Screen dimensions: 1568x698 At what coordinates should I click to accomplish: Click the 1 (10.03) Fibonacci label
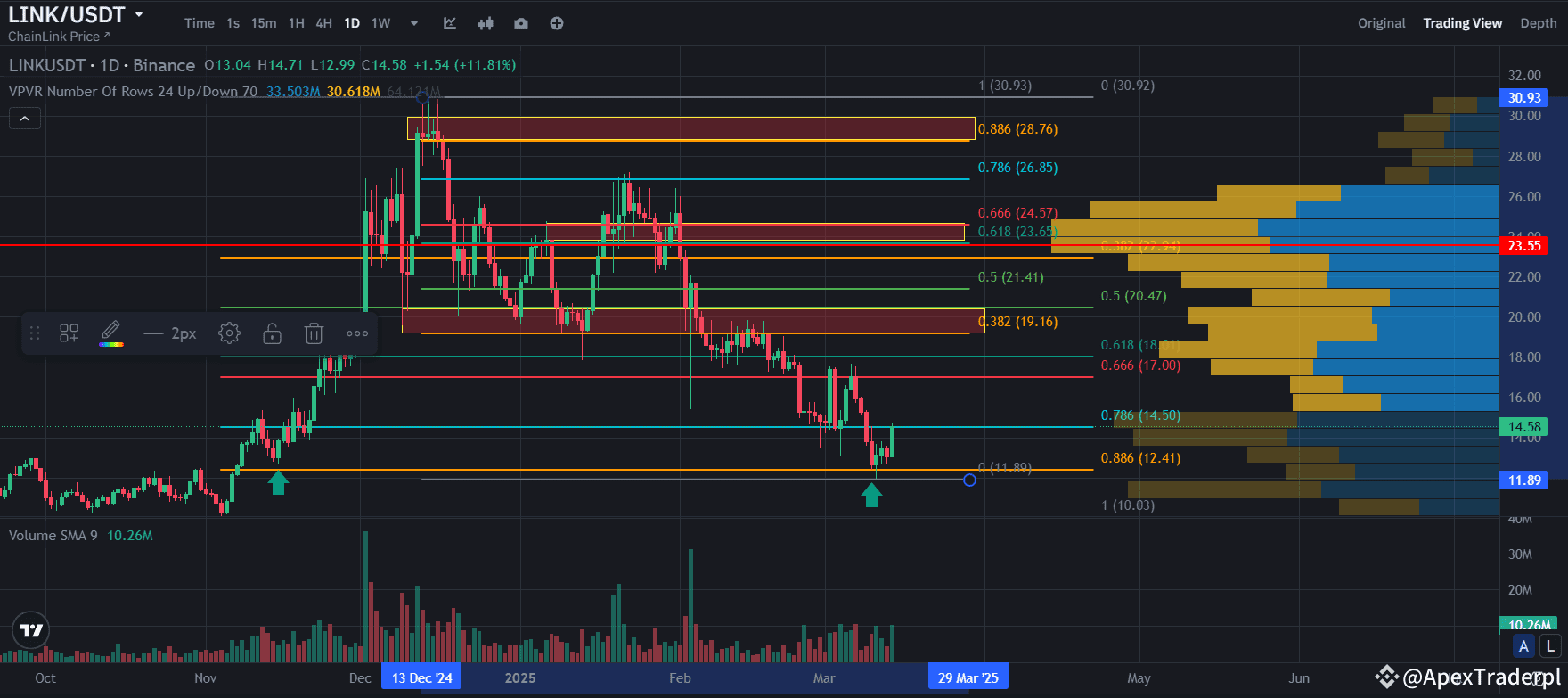(x=1128, y=505)
